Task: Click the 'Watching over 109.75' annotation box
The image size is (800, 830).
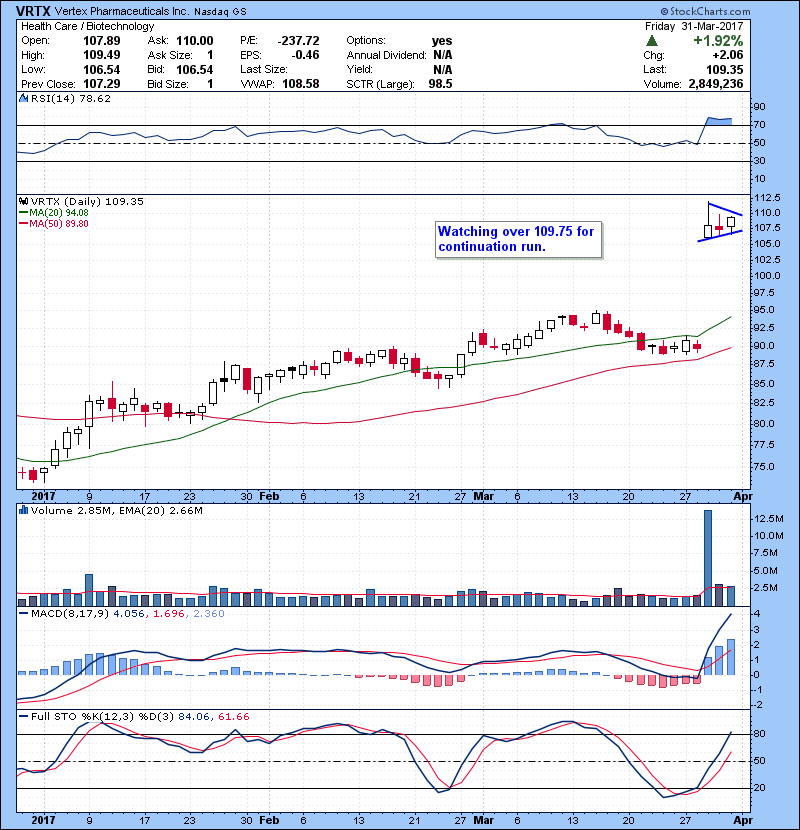Action: click(518, 239)
